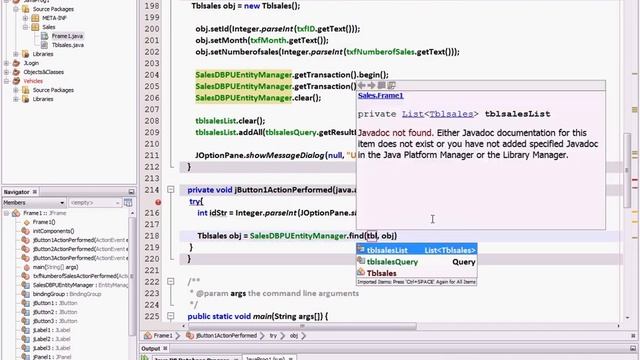Click jButton1ActionPerformed in the breadcrumb
The image size is (640, 360).
point(226,336)
